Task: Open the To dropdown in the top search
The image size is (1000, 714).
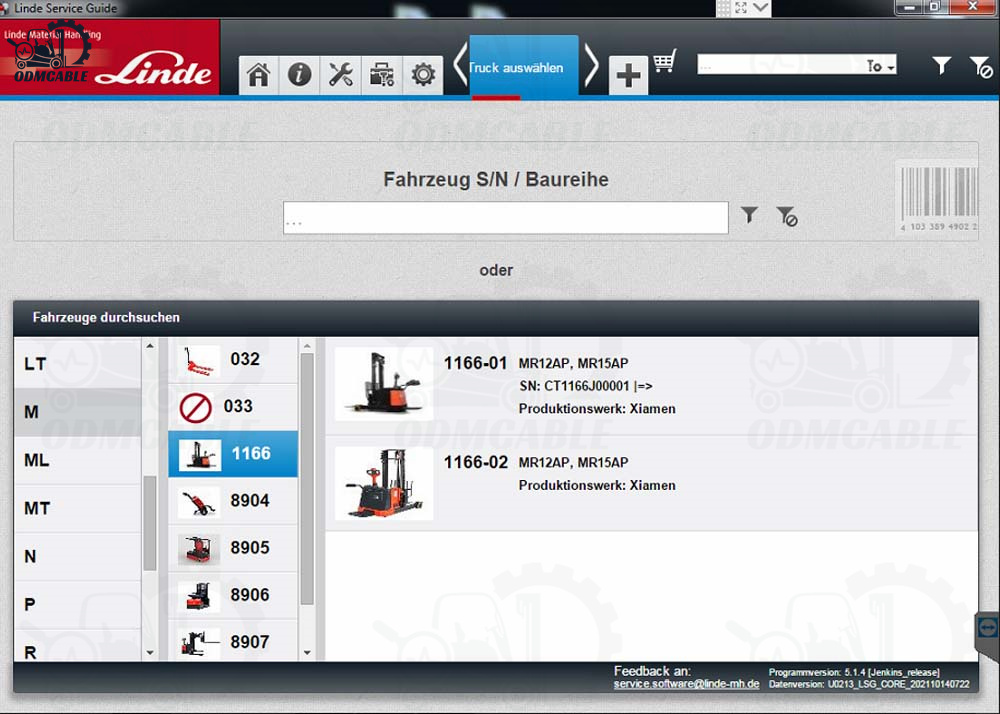Action: point(881,66)
